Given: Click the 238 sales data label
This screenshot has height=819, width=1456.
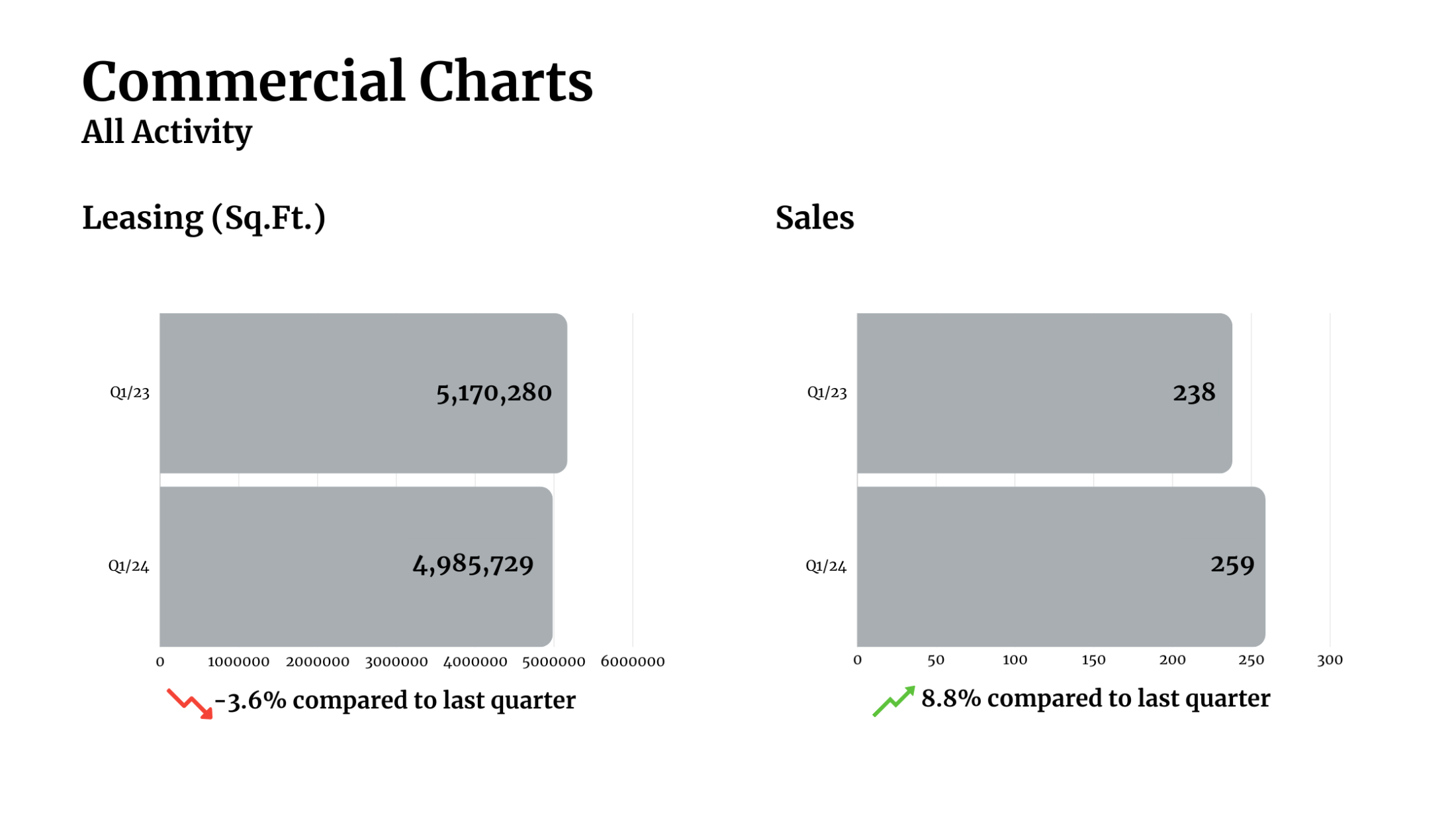Looking at the screenshot, I should click(x=1194, y=393).
